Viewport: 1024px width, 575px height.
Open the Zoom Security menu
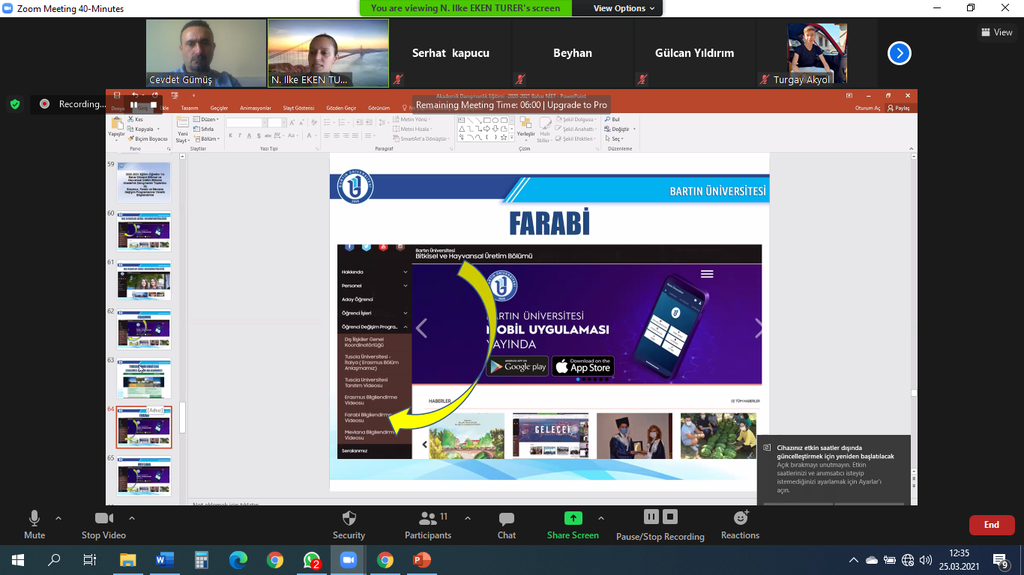click(349, 525)
